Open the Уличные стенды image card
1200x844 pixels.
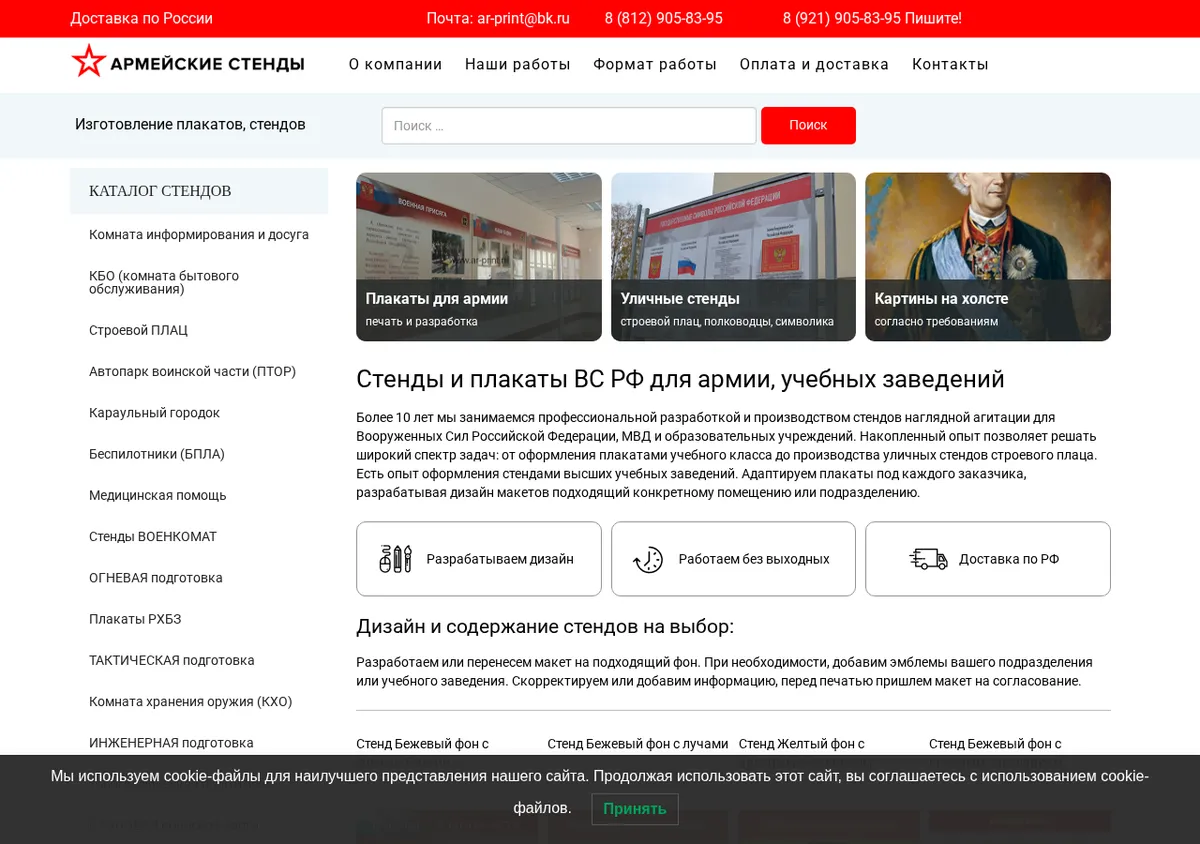tap(733, 257)
